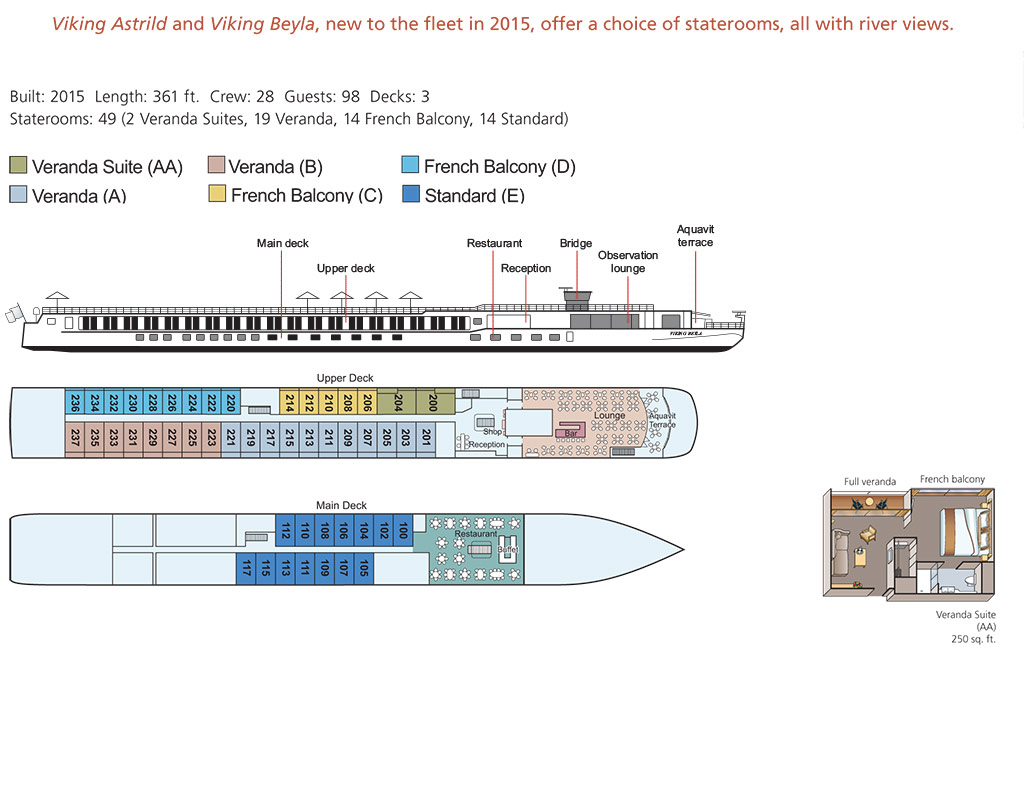Click the Reception label on Upper Deck plan
This screenshot has height=800, width=1024.
click(x=487, y=445)
